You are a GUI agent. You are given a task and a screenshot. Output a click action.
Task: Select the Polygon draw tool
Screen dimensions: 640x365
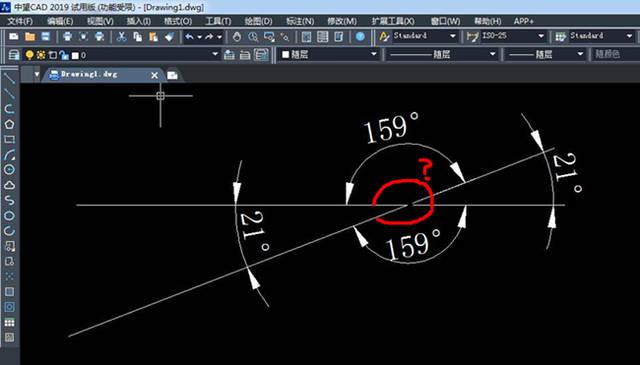tap(9, 124)
